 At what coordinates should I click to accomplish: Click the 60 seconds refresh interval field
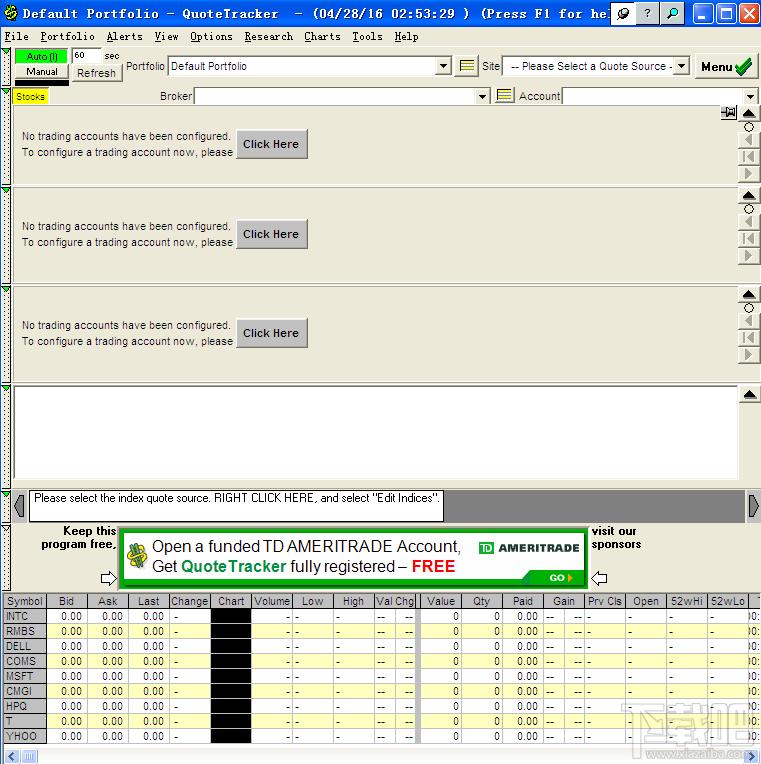point(86,56)
